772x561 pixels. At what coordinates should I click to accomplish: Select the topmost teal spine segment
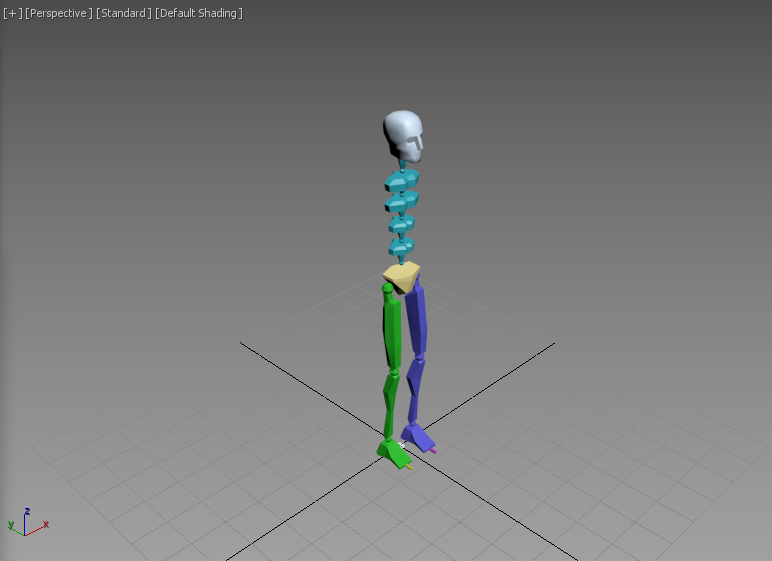(402, 180)
